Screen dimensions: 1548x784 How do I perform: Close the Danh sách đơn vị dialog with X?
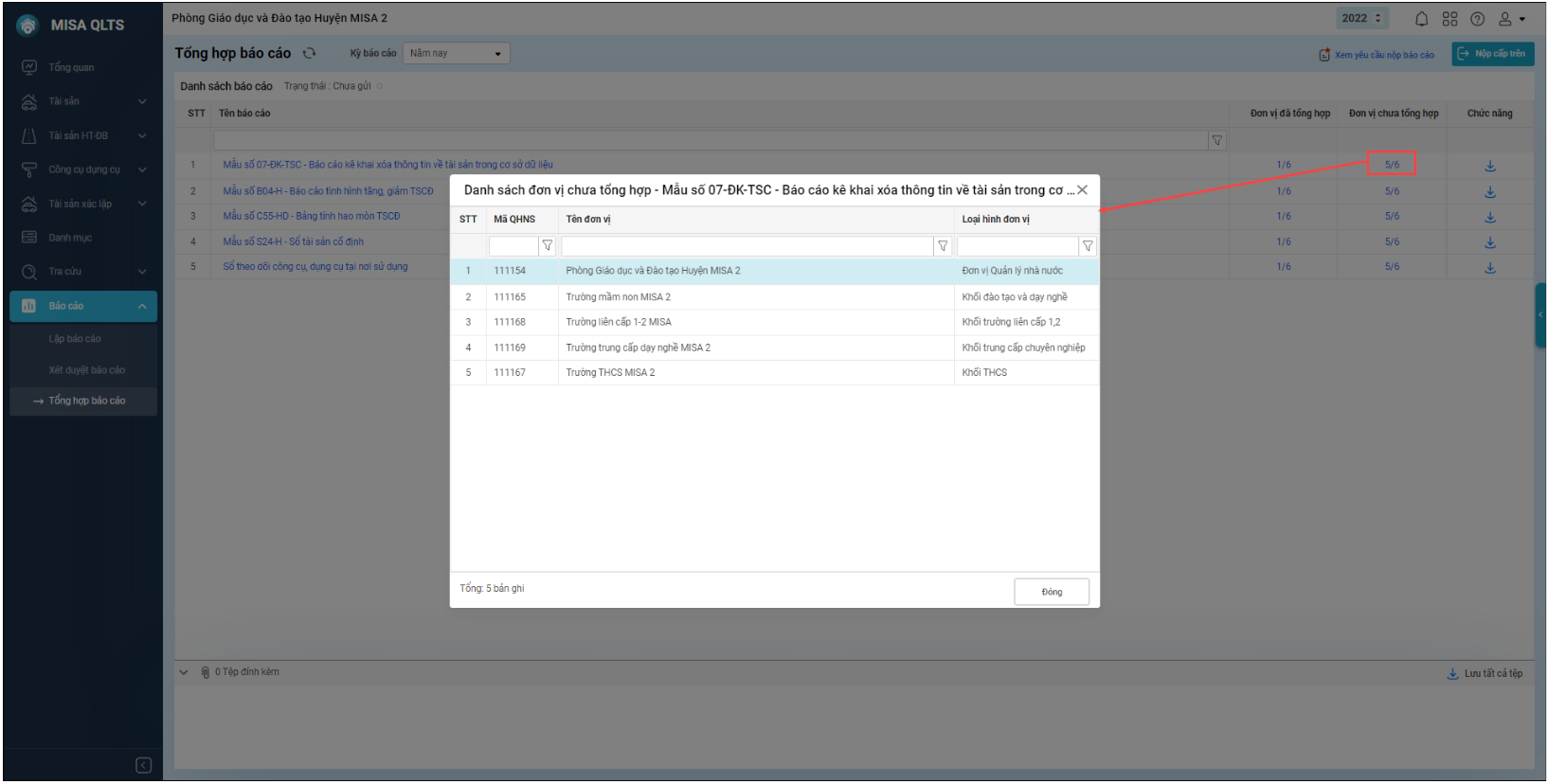tap(1082, 190)
